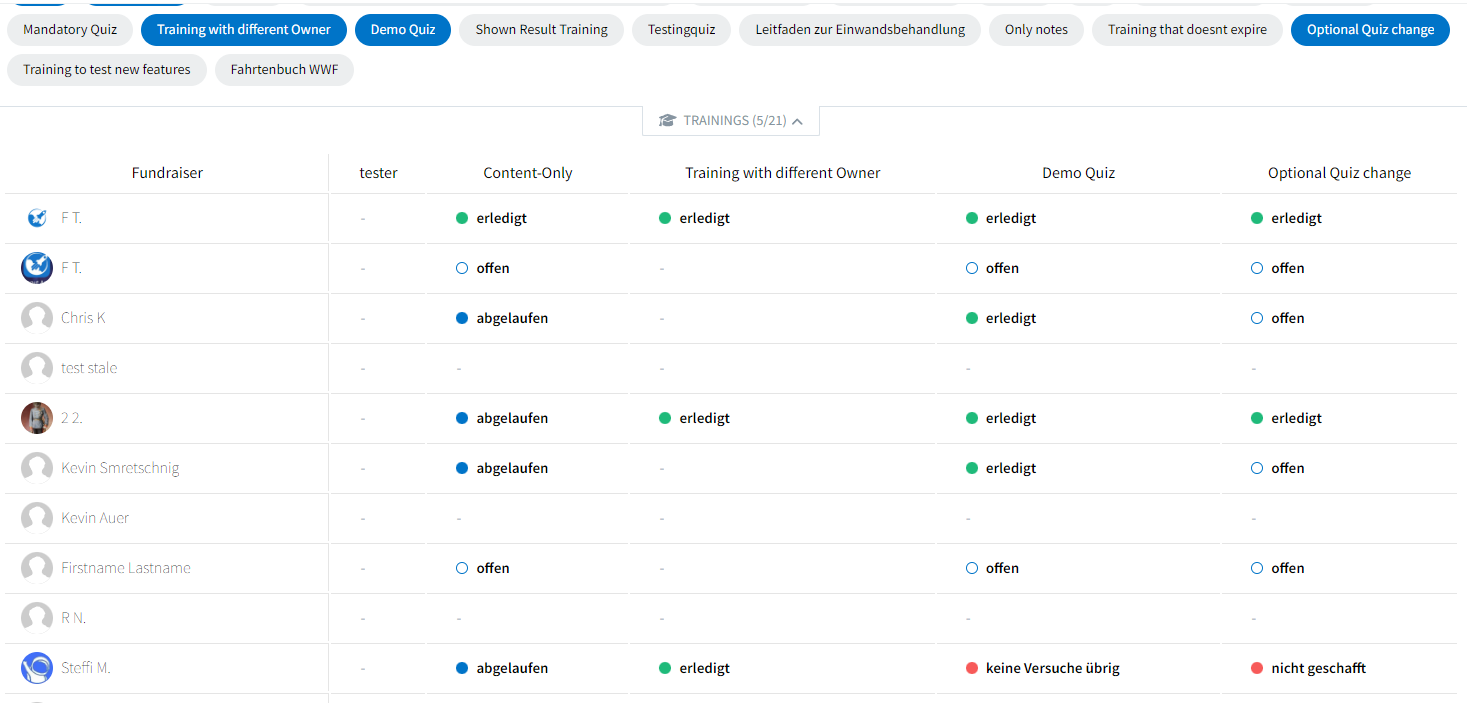Click 2 2. Optional Quiz erledigt status
Viewport: 1467px width, 703px height.
1287,418
